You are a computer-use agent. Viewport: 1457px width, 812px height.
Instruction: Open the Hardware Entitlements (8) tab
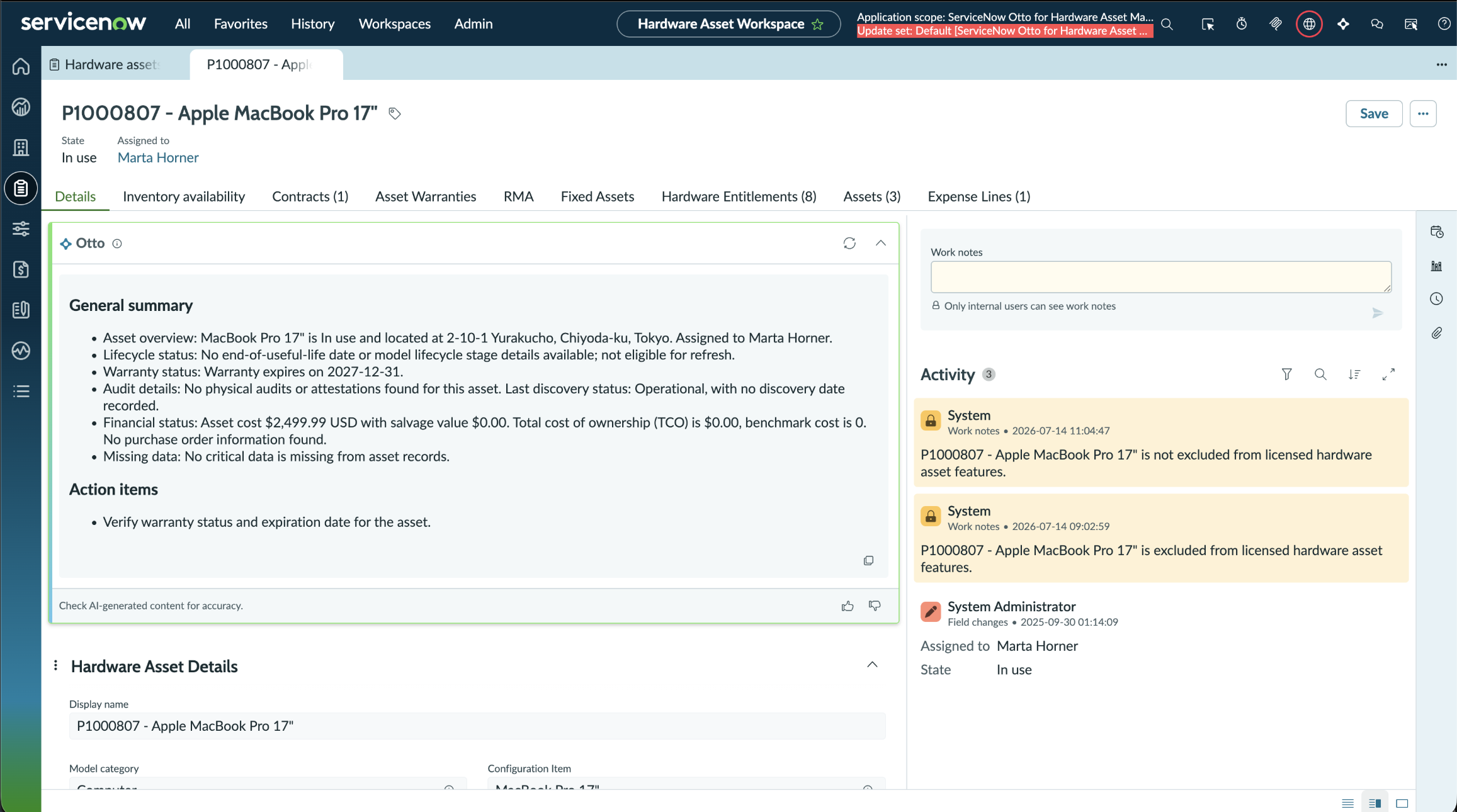coord(739,196)
